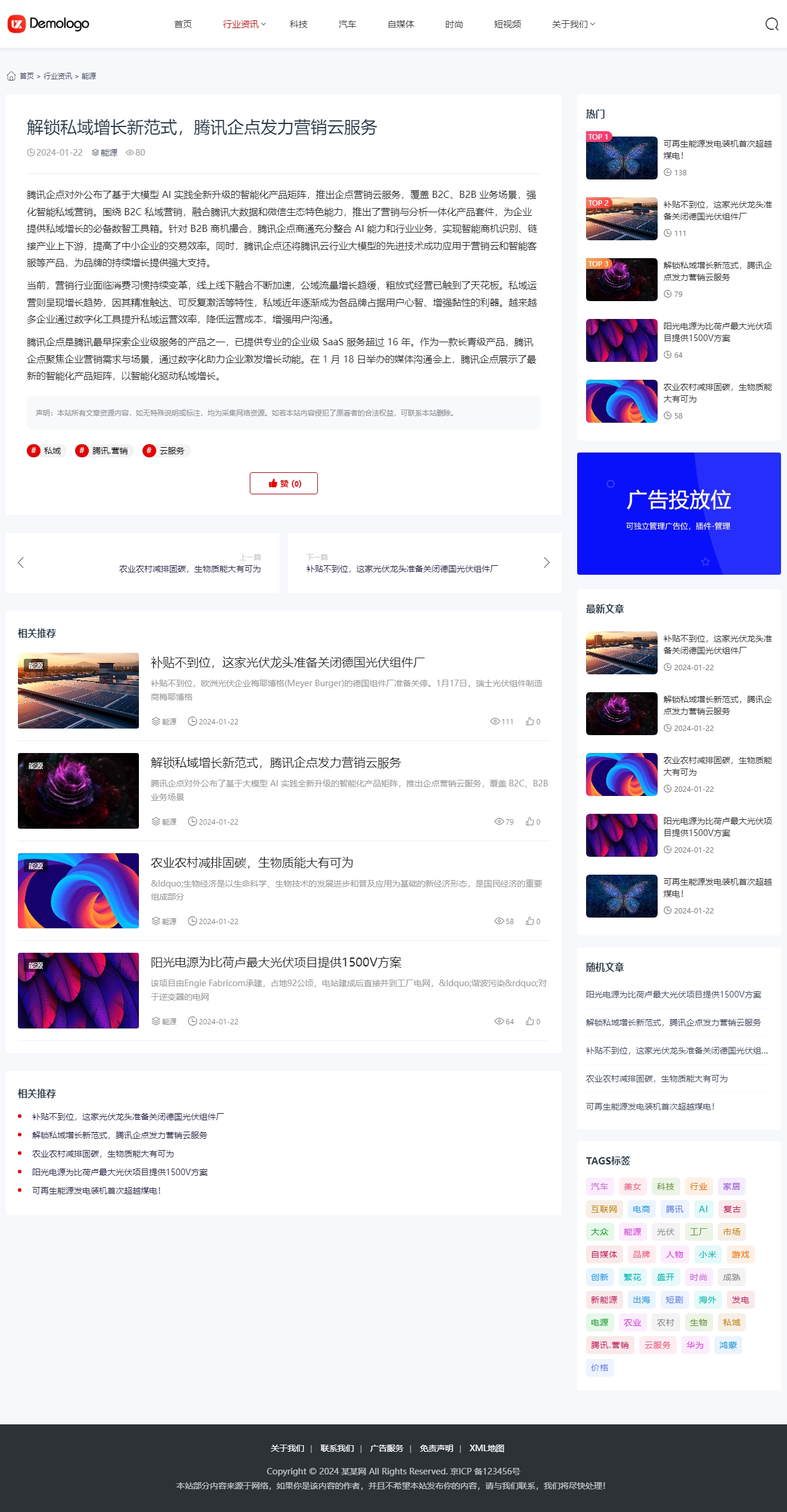Click 能源 in the breadcrumb

89,76
